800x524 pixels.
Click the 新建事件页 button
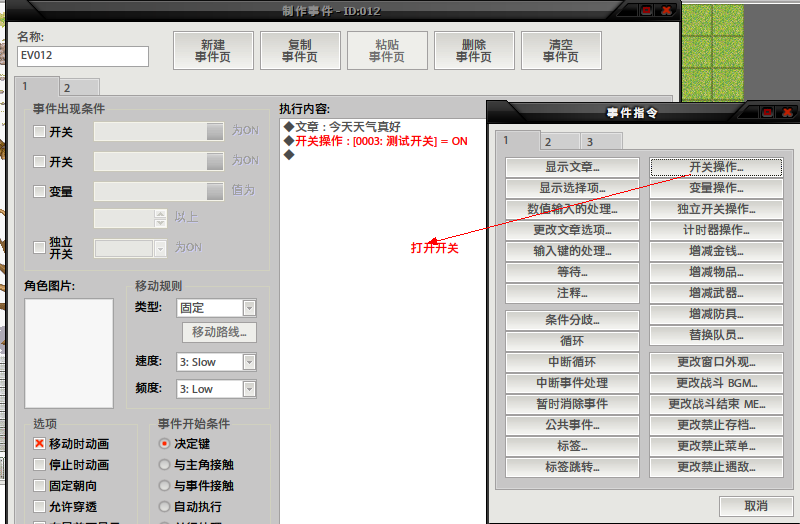[213, 51]
